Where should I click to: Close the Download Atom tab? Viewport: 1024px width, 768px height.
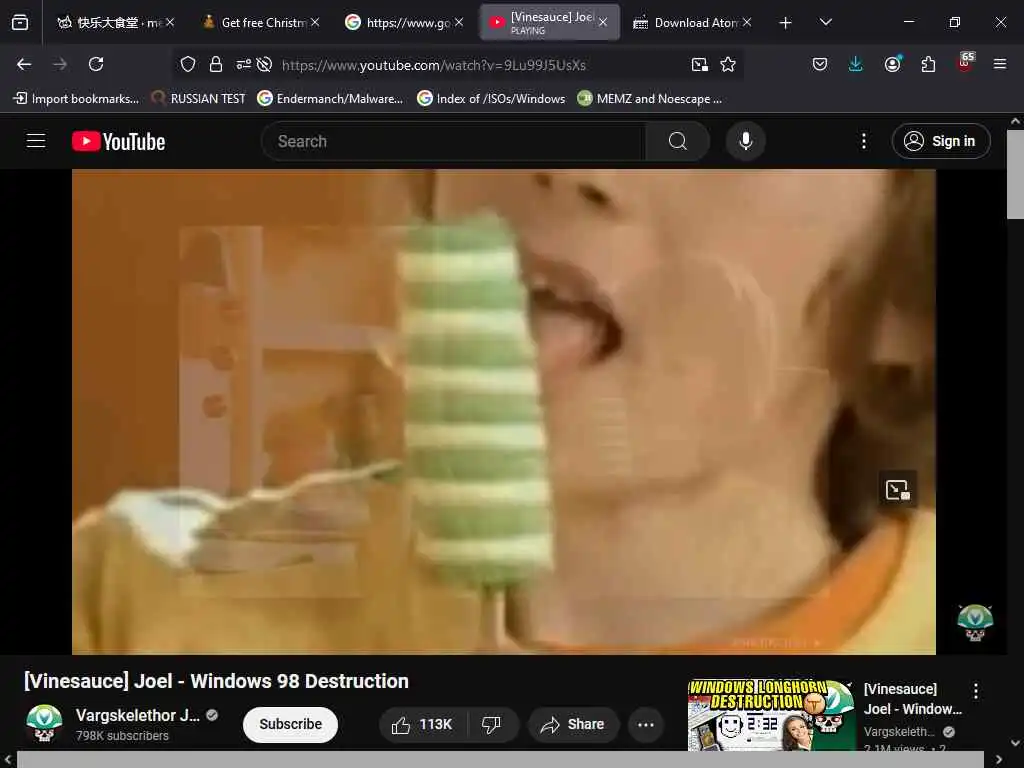[747, 22]
